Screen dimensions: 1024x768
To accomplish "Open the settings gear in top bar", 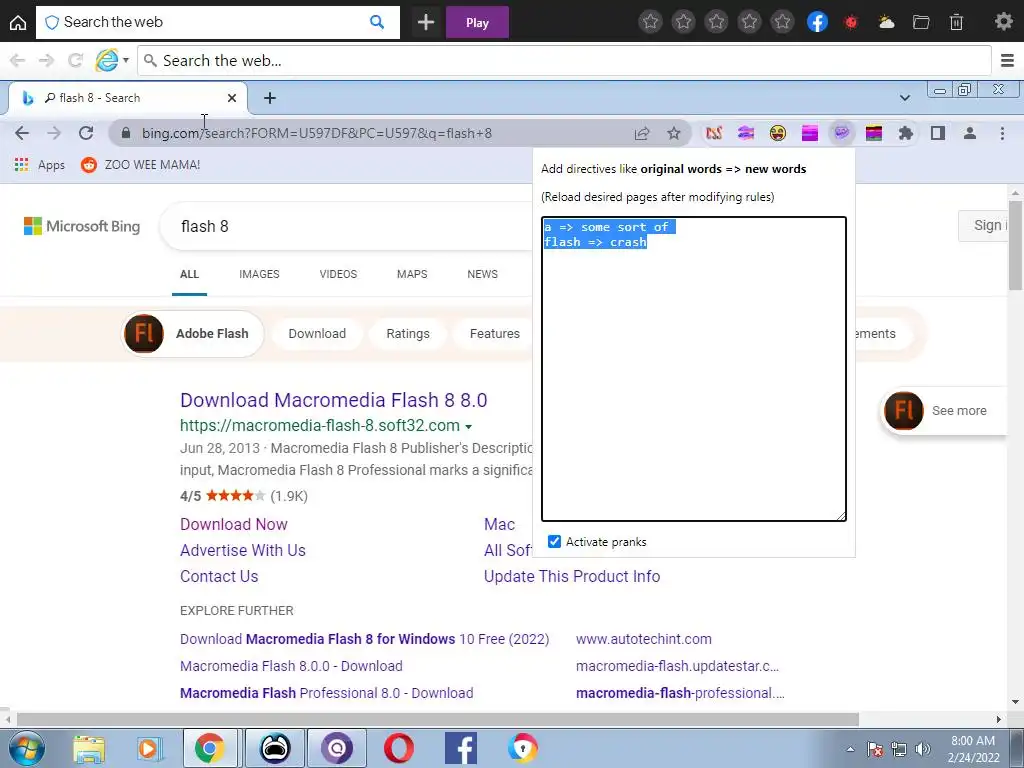I will [1004, 22].
